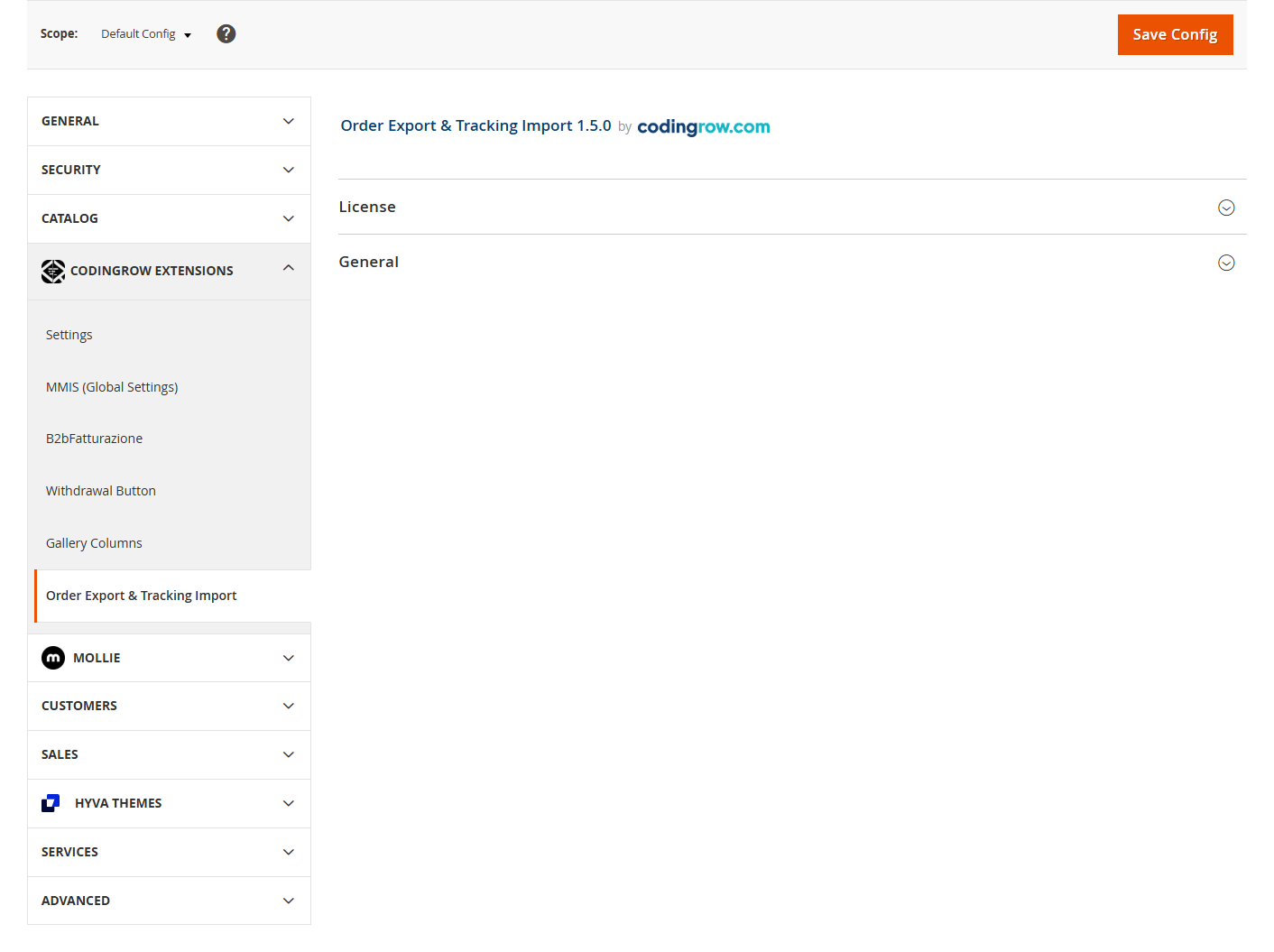Viewport: 1274px width, 952px height.
Task: Expand the CATALOG sidebar chevron
Action: click(x=289, y=218)
